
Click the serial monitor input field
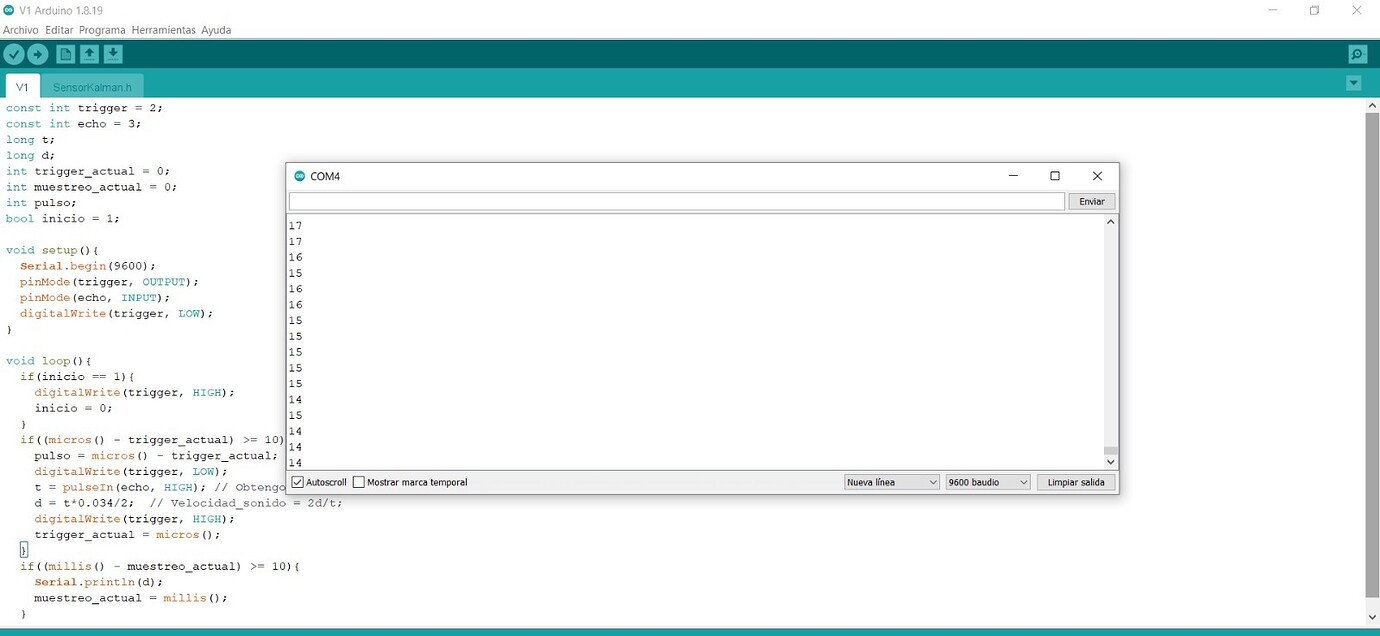click(x=674, y=201)
